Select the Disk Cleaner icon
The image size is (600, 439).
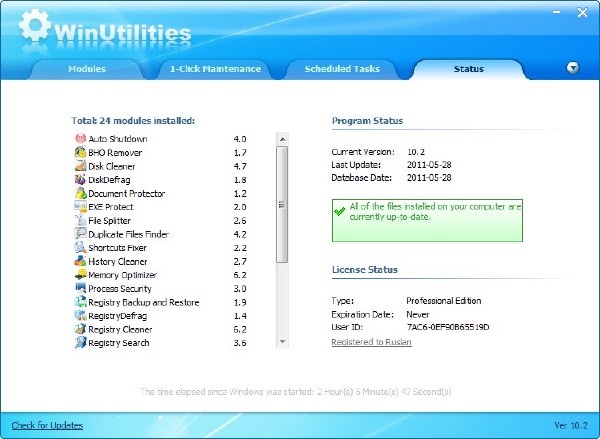[x=80, y=166]
